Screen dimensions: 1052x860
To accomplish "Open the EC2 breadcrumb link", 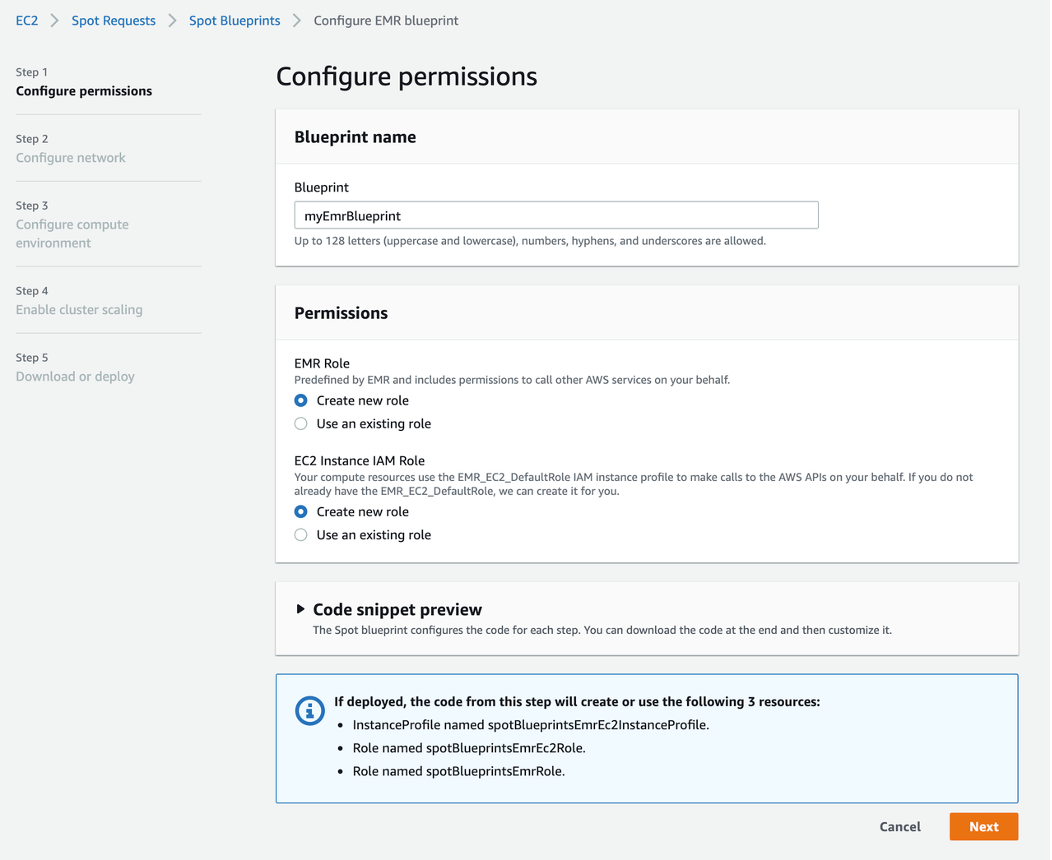I will click(27, 21).
